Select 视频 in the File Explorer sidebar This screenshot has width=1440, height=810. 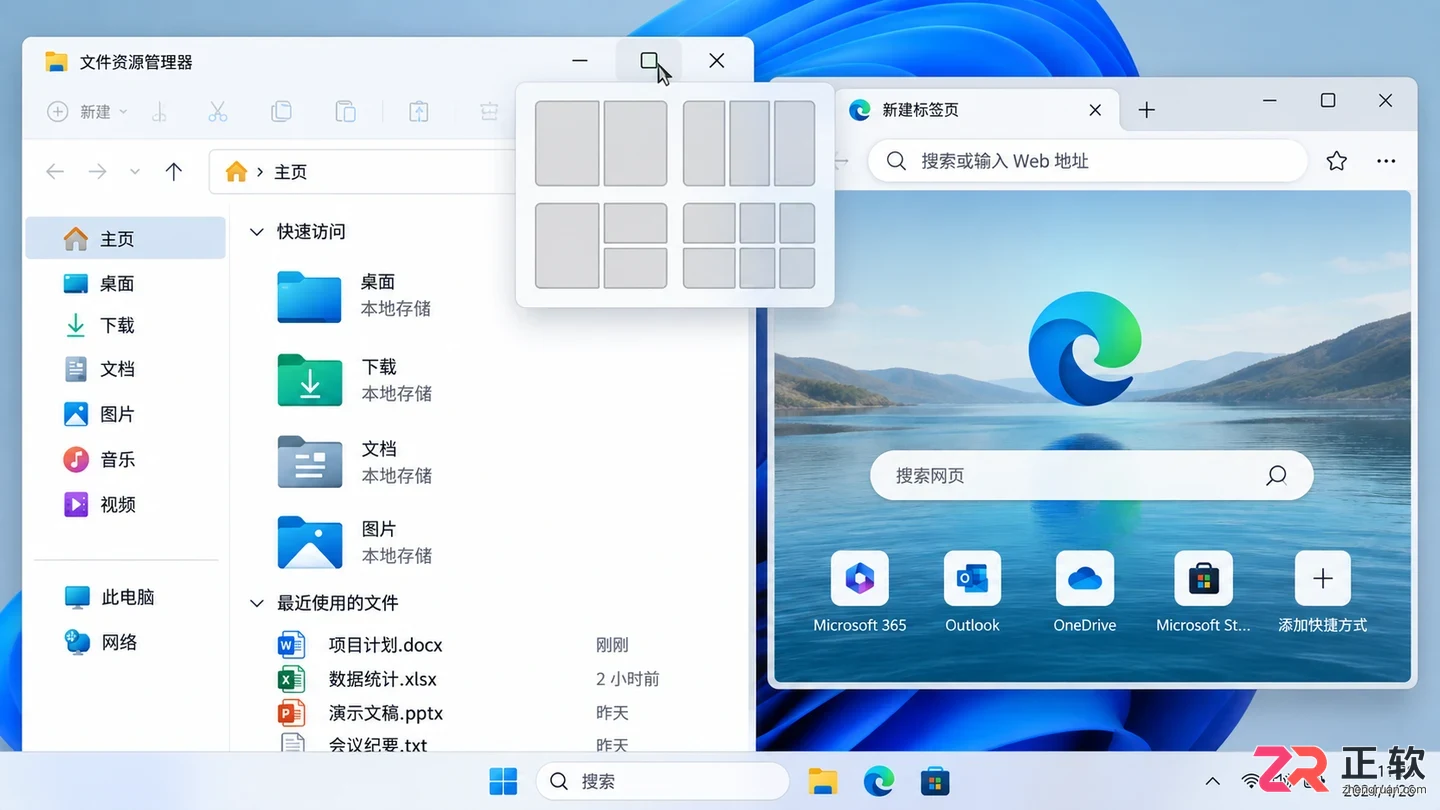126,505
